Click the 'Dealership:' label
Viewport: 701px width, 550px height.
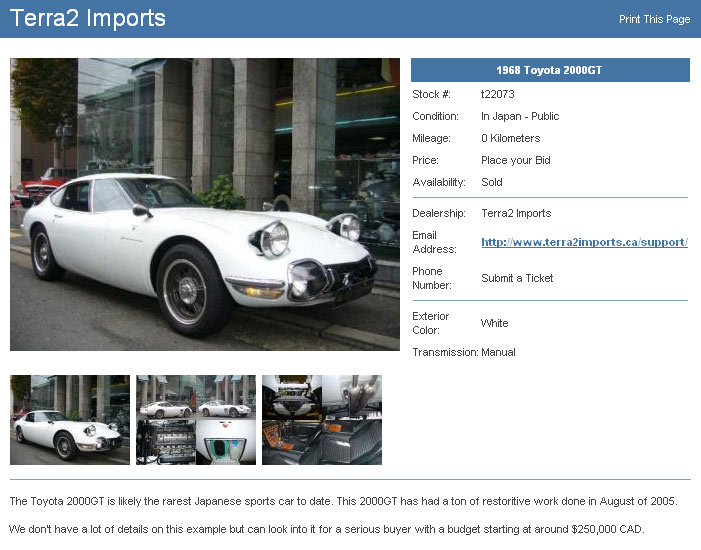(x=439, y=213)
